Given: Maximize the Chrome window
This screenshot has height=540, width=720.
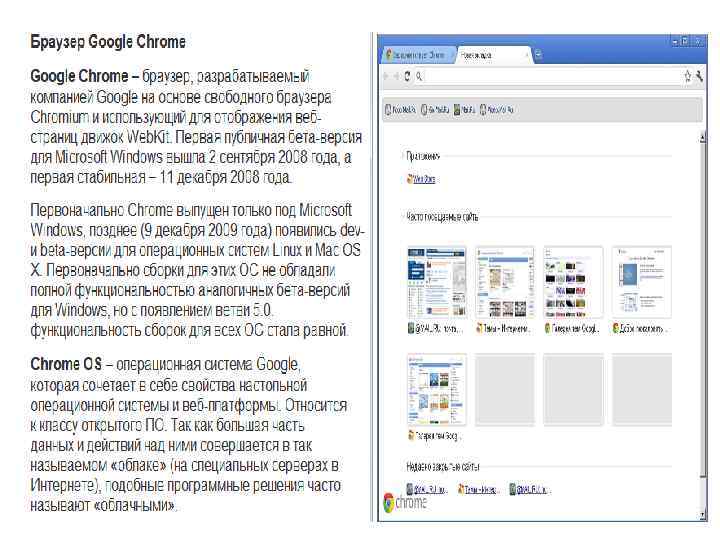Looking at the screenshot, I should (685, 42).
